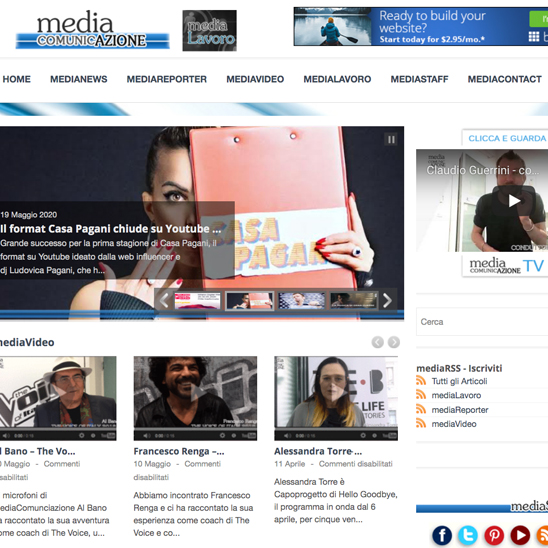This screenshot has height=548, width=548.
Task: Open MEDIACONTACT menu section
Action: pos(505,79)
